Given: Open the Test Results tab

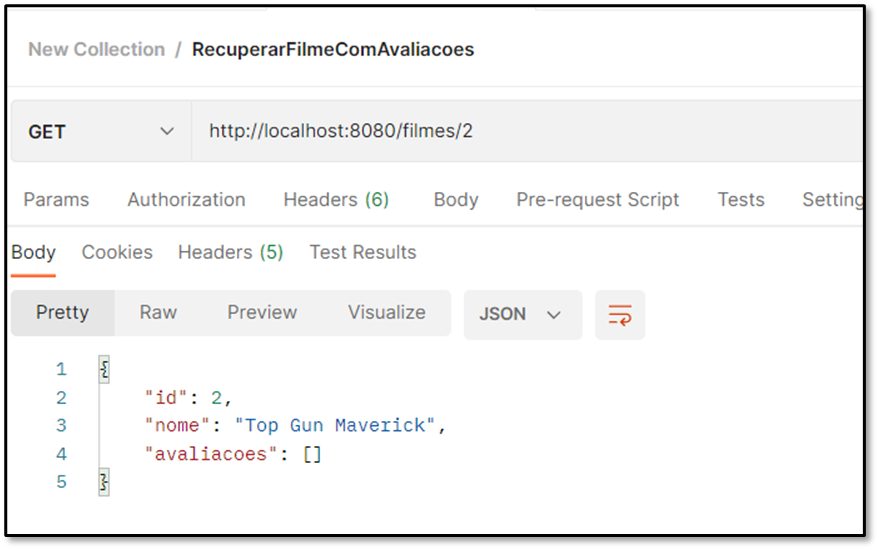Looking at the screenshot, I should [x=363, y=252].
